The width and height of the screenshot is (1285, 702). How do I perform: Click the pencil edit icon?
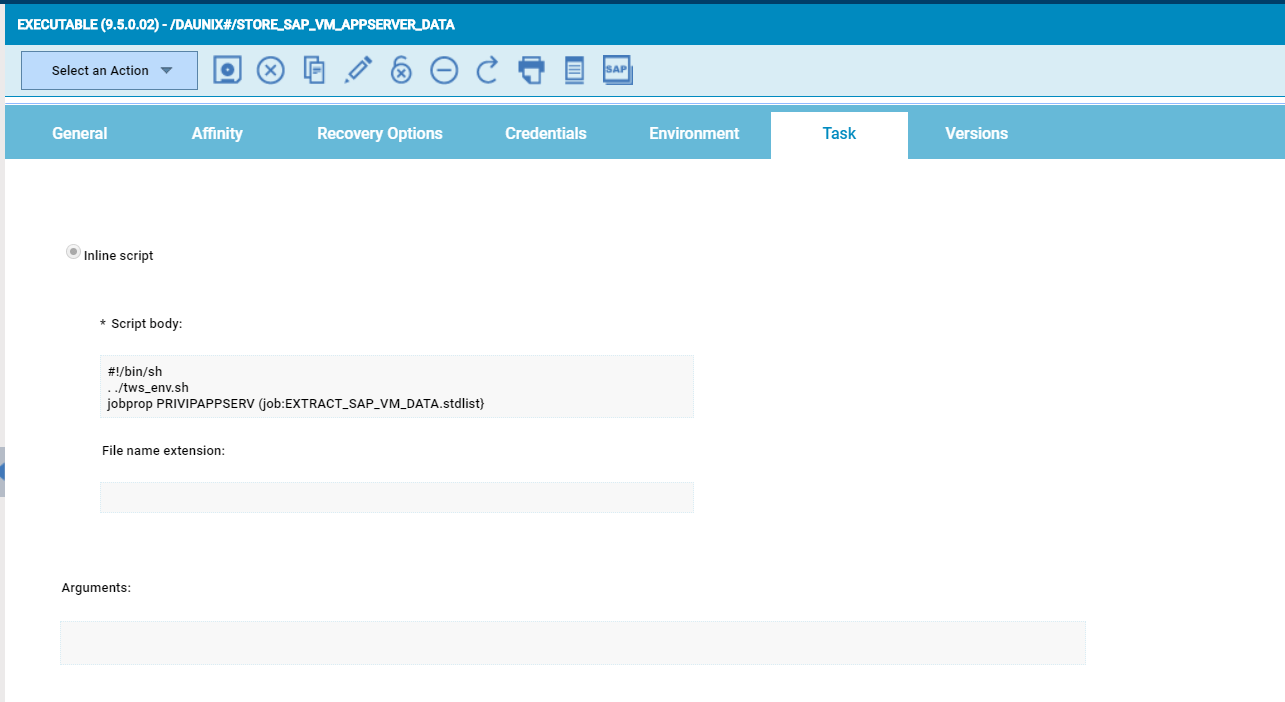(358, 70)
